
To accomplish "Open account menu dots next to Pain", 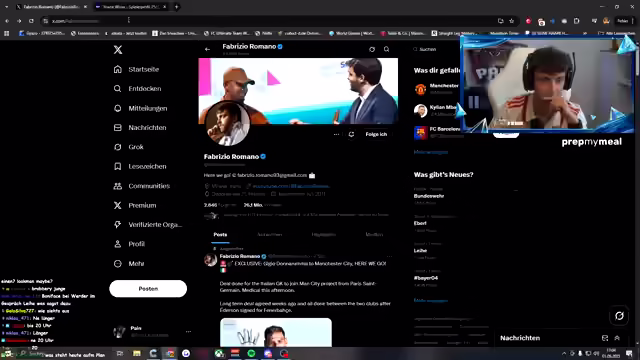I will [x=188, y=331].
